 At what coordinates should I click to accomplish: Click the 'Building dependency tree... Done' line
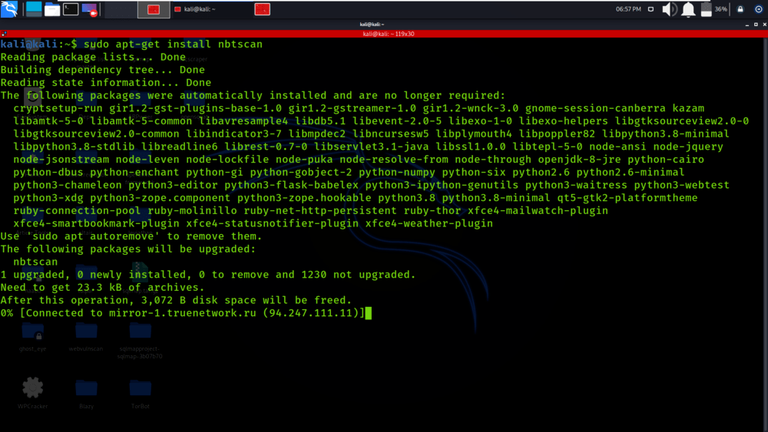point(102,70)
